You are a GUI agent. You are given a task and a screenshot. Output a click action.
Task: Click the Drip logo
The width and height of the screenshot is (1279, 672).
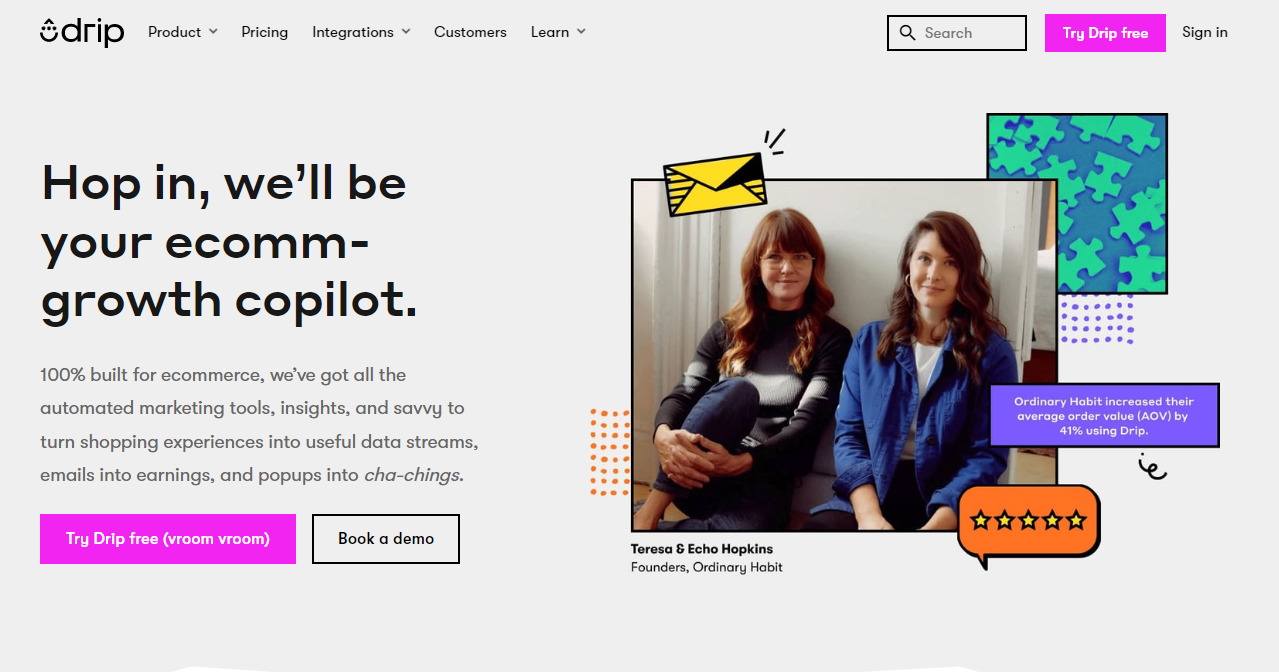click(x=82, y=32)
